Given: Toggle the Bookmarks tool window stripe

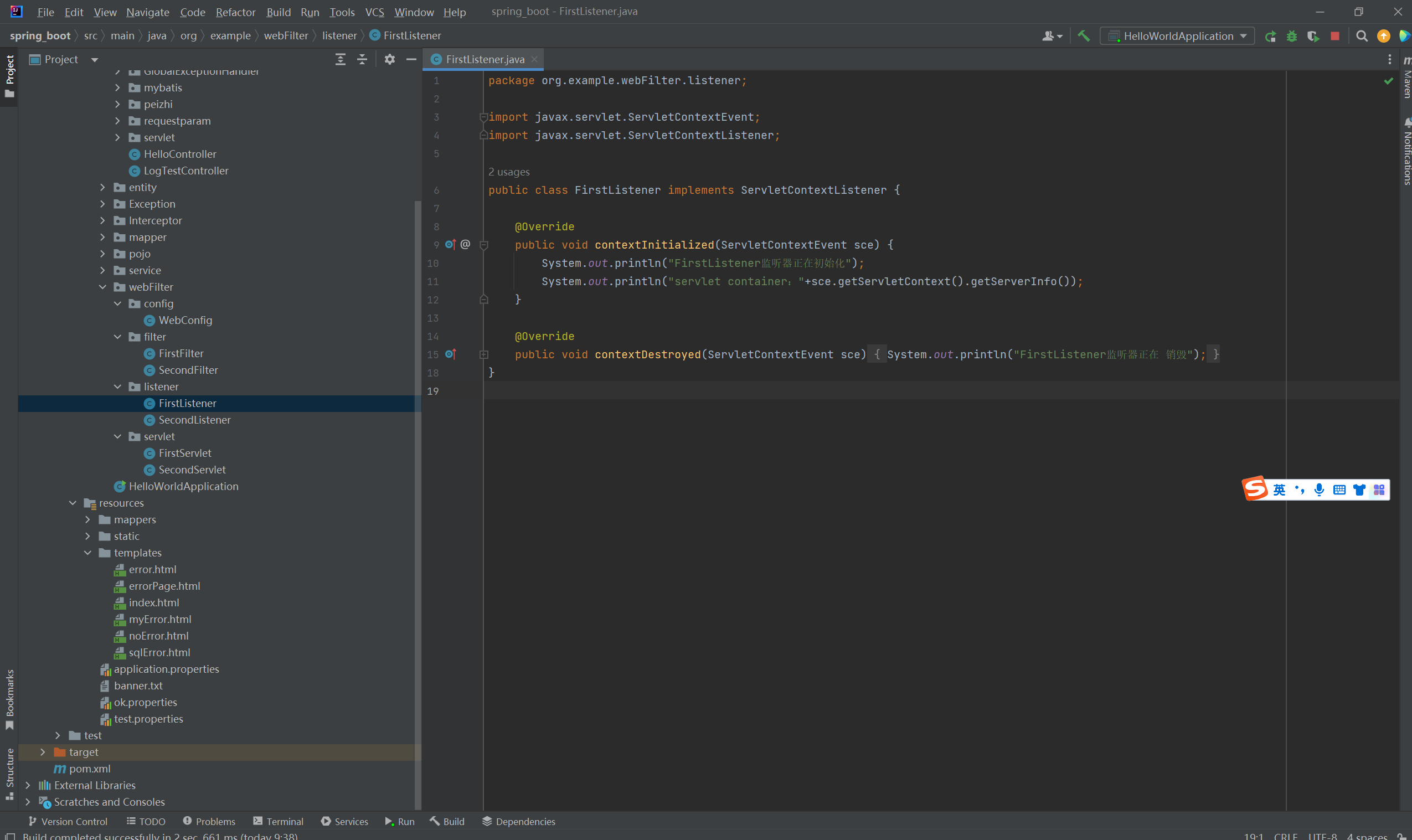Looking at the screenshot, I should pyautogui.click(x=9, y=699).
